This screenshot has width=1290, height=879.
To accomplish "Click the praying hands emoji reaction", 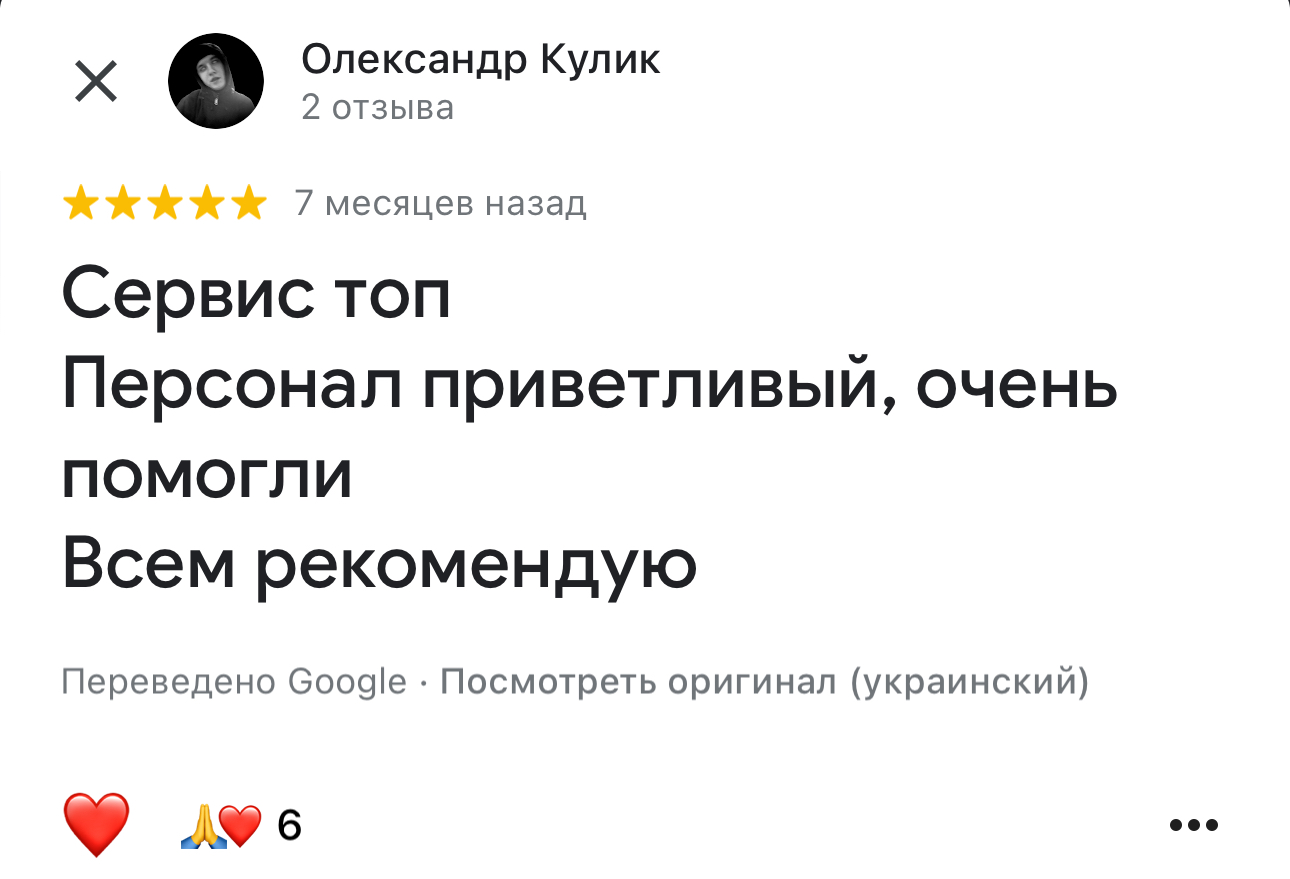I will (x=201, y=827).
